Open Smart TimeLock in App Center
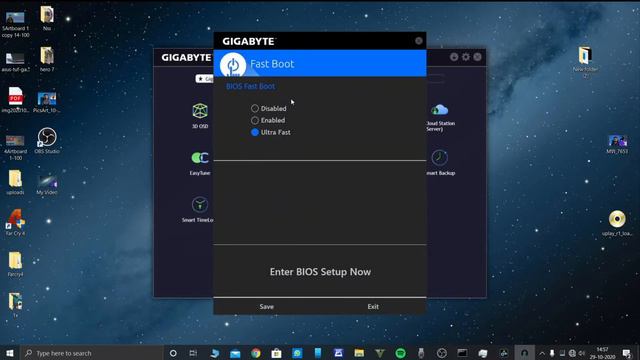Viewport: 640px width, 360px height. (x=198, y=210)
